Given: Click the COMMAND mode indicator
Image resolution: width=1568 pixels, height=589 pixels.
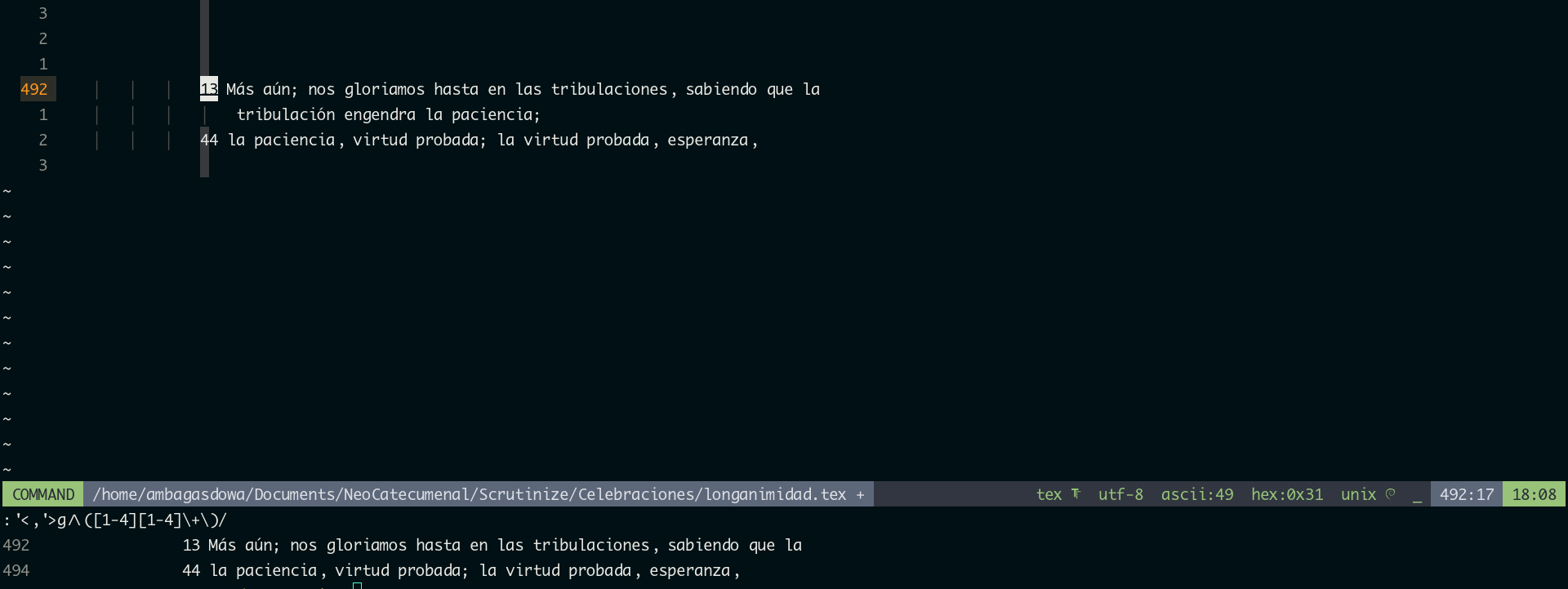Looking at the screenshot, I should point(43,494).
